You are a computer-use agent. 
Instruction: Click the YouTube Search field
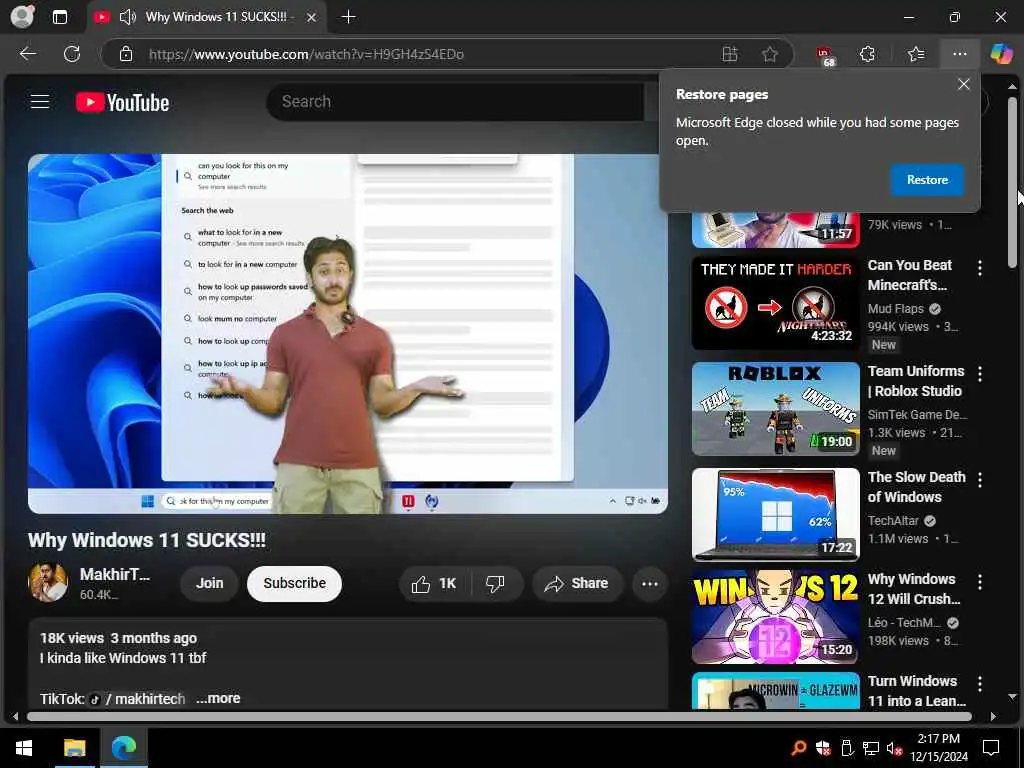456,102
